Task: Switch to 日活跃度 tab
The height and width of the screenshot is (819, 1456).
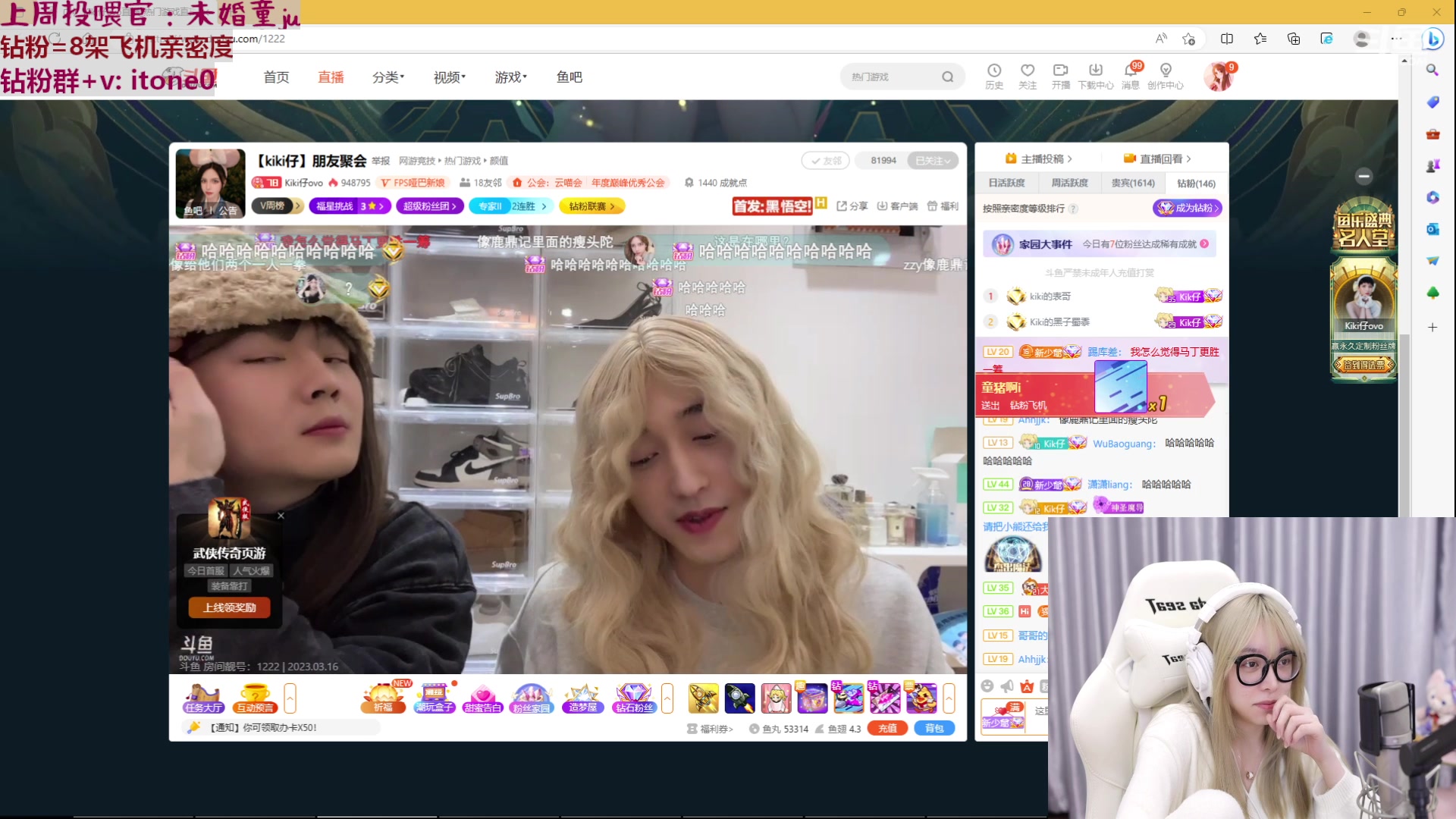Action: pyautogui.click(x=1006, y=183)
